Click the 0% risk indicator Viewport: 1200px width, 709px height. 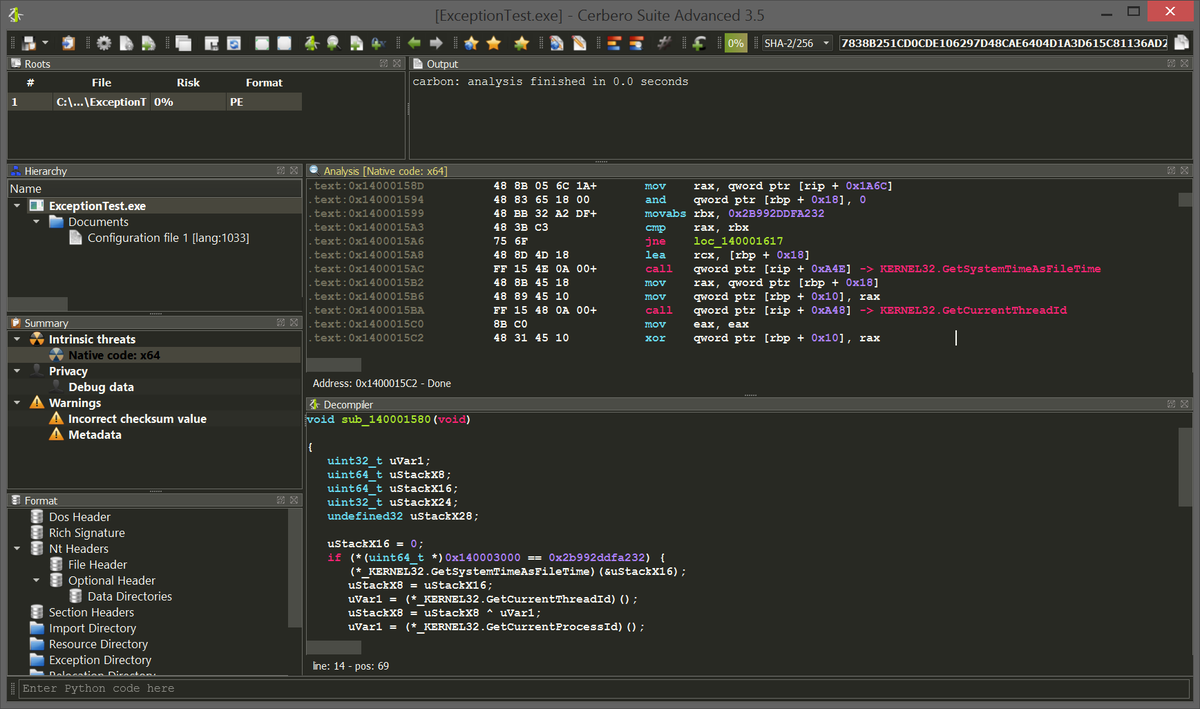[736, 43]
